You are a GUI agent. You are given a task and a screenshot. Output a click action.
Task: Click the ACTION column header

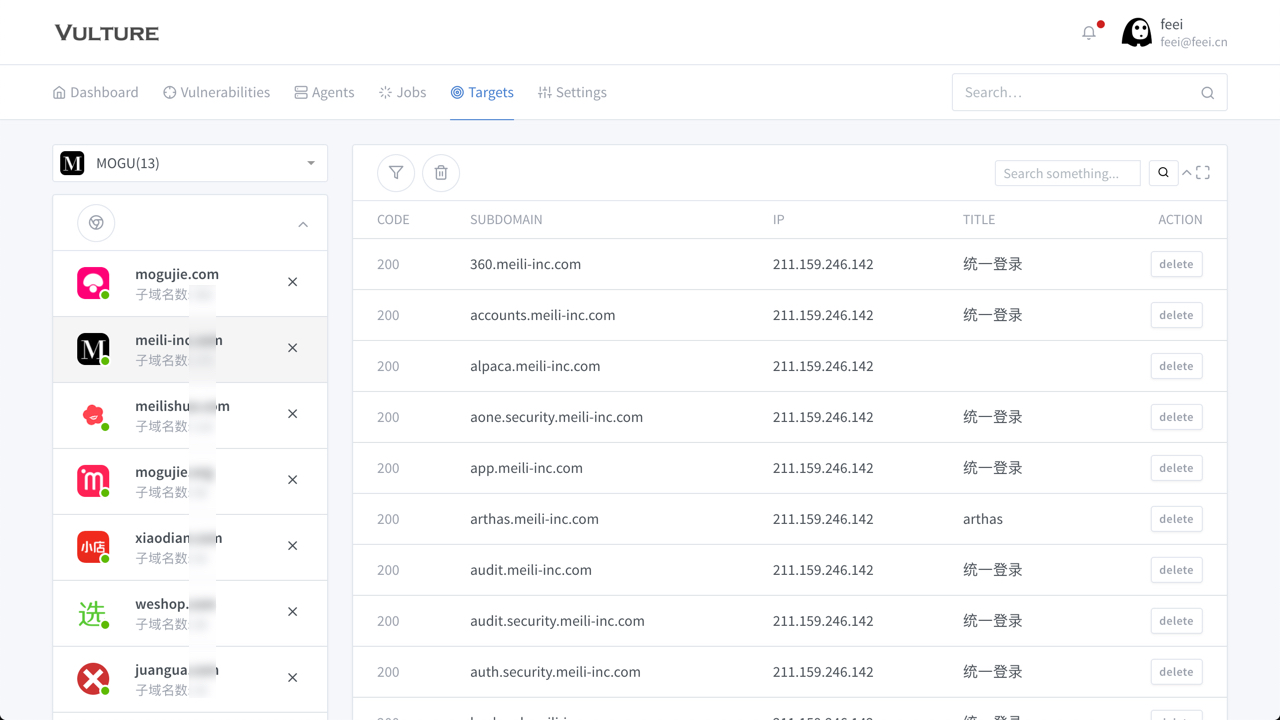tap(1180, 219)
